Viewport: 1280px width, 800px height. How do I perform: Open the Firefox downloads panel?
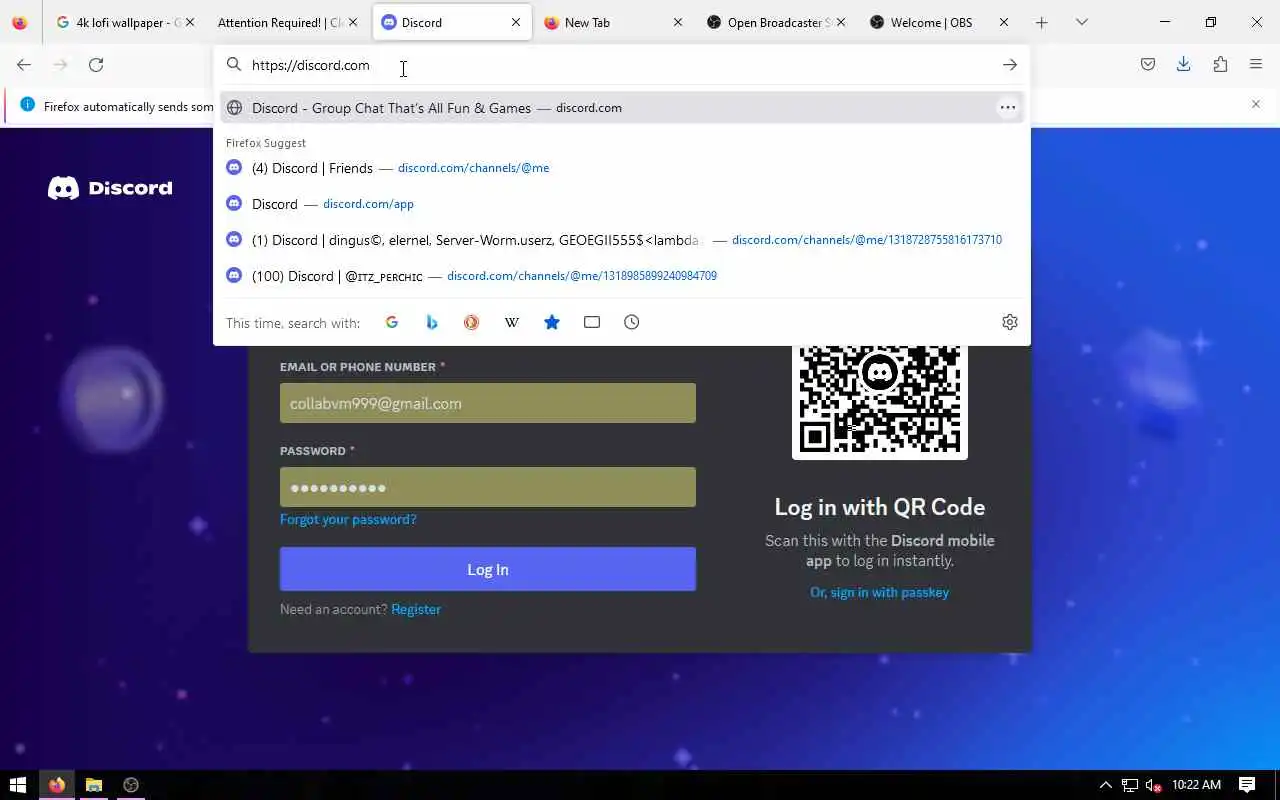[x=1184, y=65]
